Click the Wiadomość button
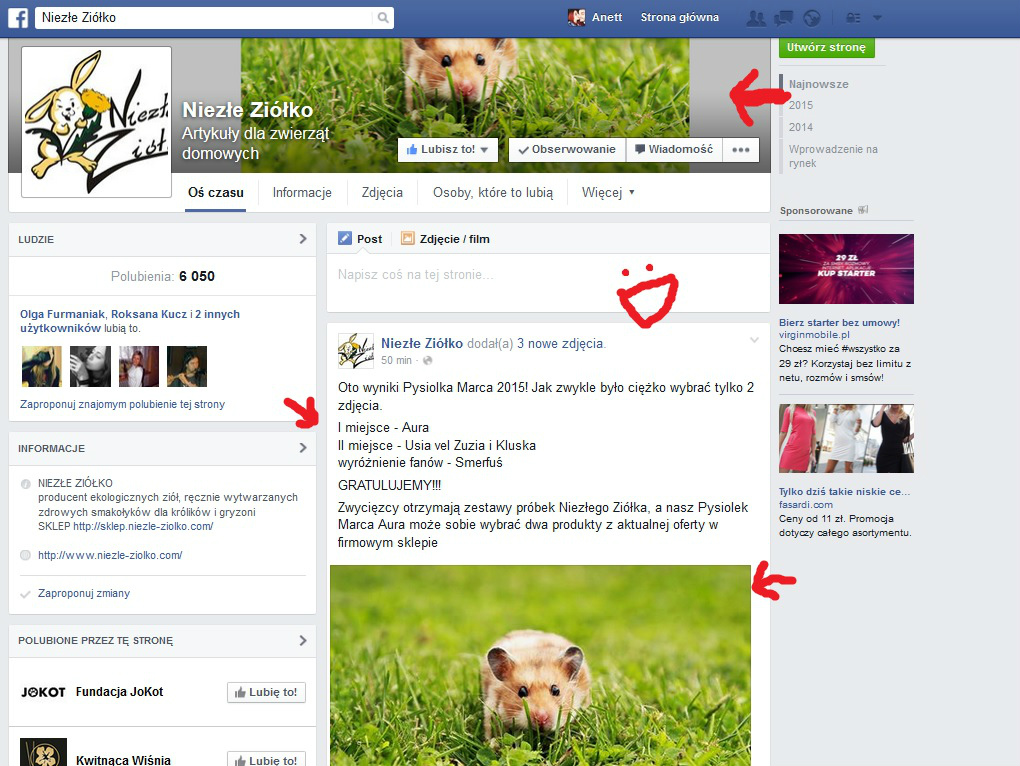Viewport: 1020px width, 766px height. click(674, 150)
